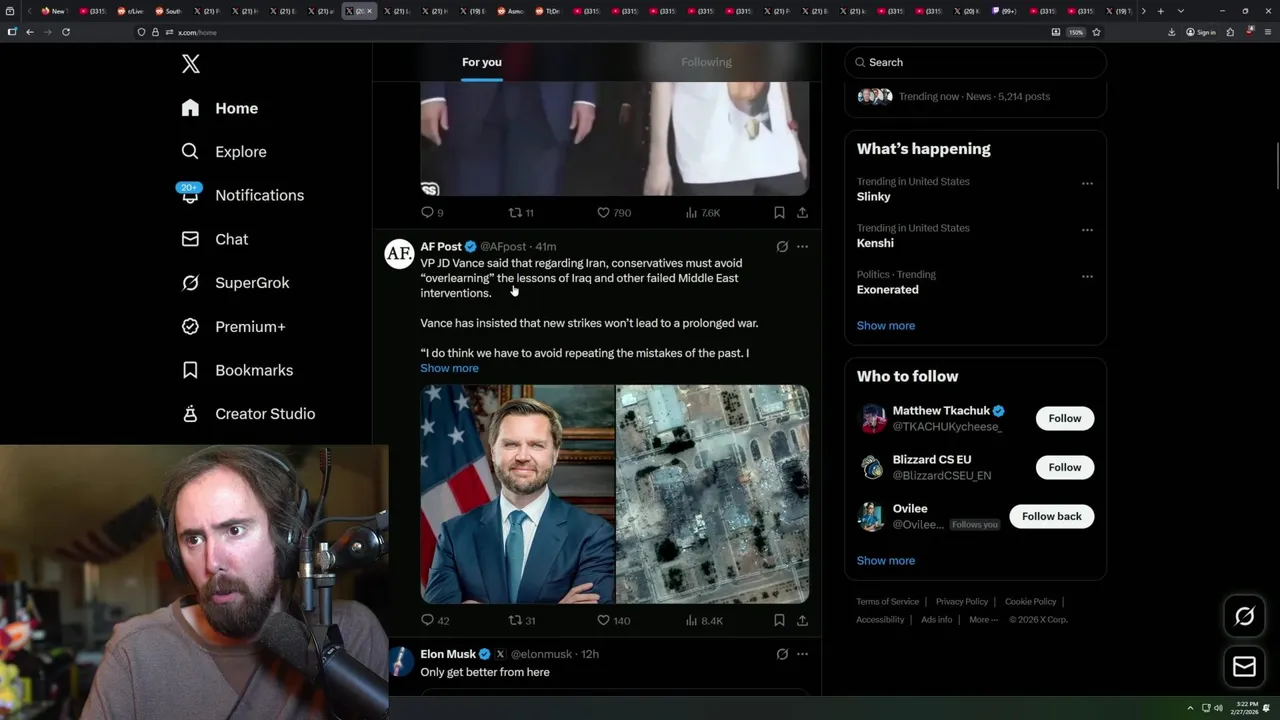The width and height of the screenshot is (1280, 720).
Task: Click Grok icon on Elon Musk tweet
Action: coord(782,654)
